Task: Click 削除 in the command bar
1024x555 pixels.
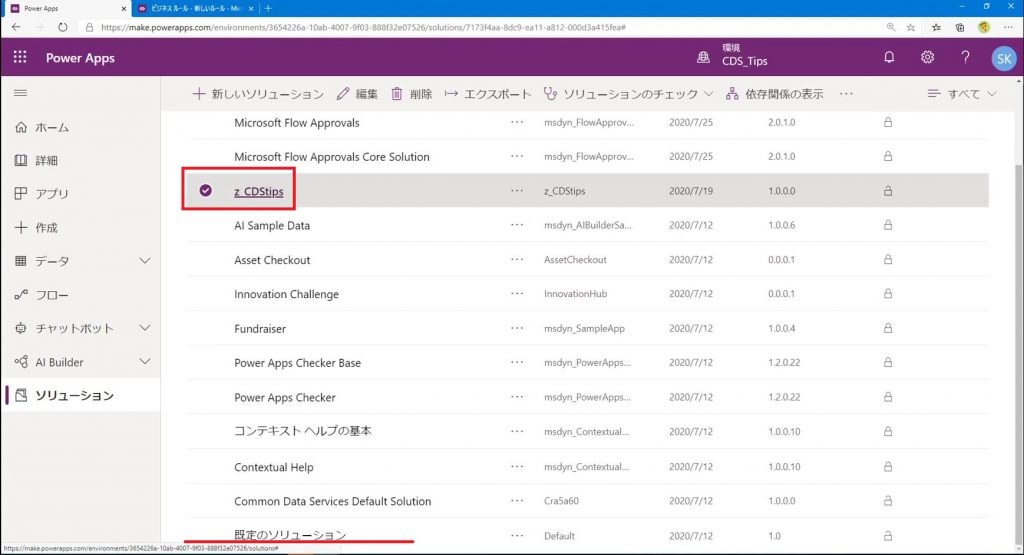Action: [411, 94]
